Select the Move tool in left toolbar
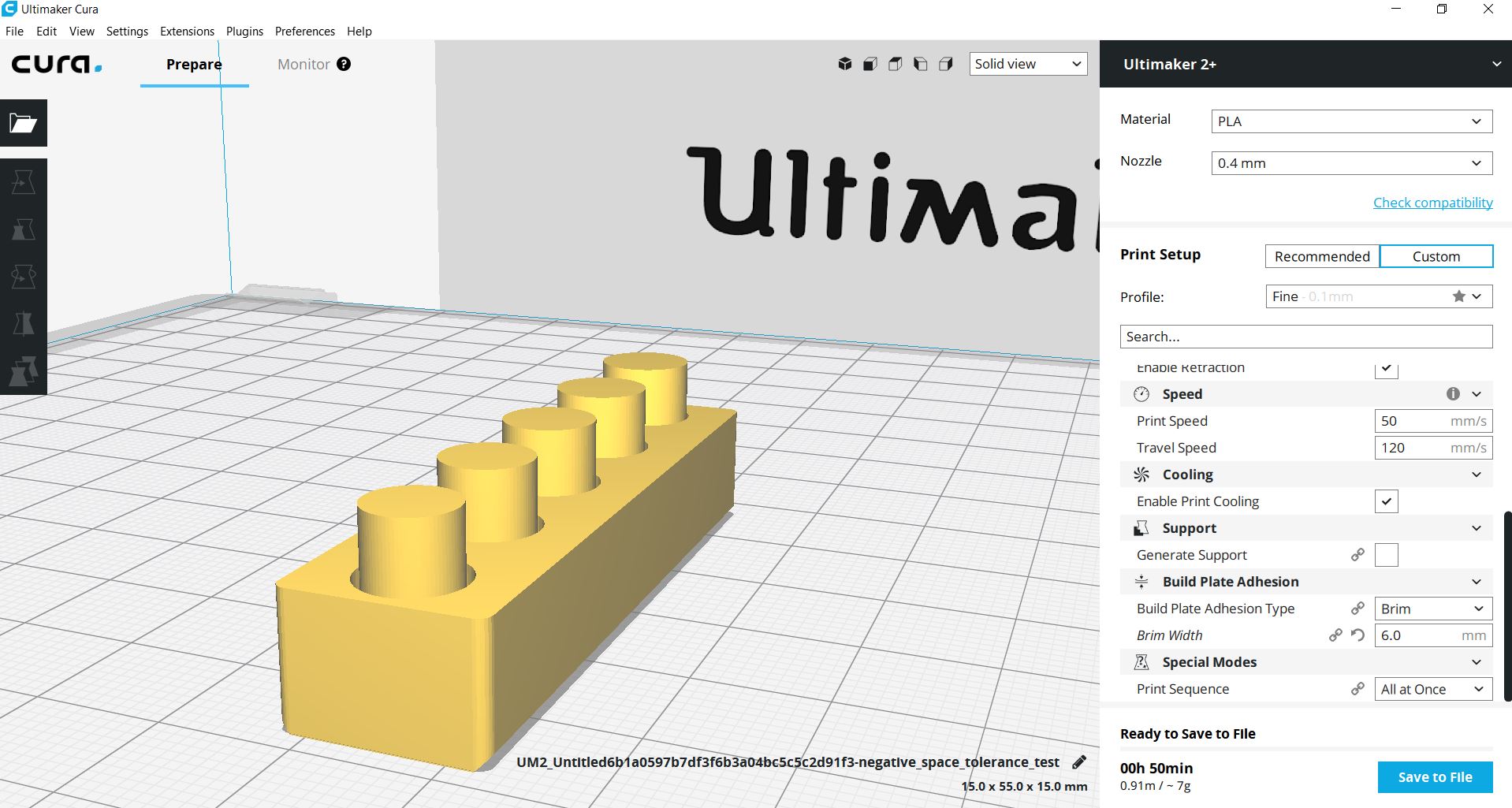This screenshot has height=808, width=1512. pyautogui.click(x=24, y=182)
